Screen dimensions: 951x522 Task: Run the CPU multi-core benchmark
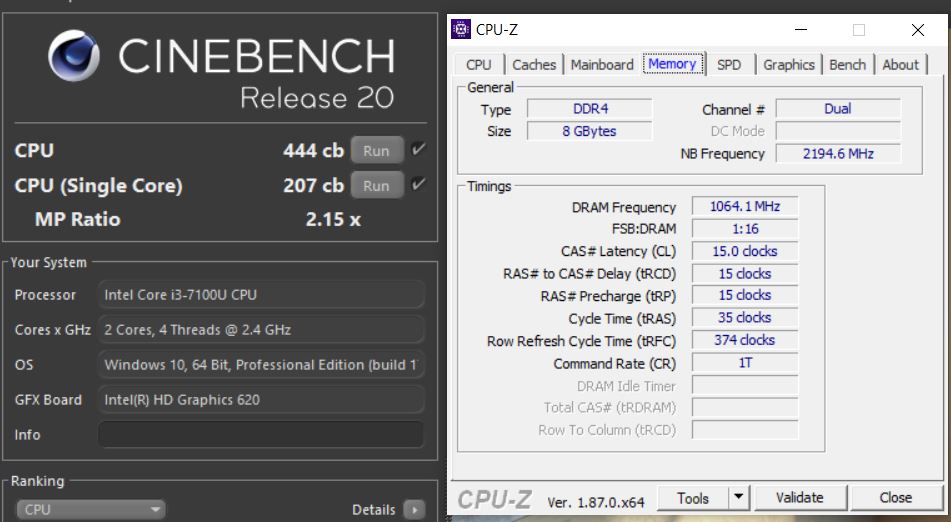coord(377,150)
